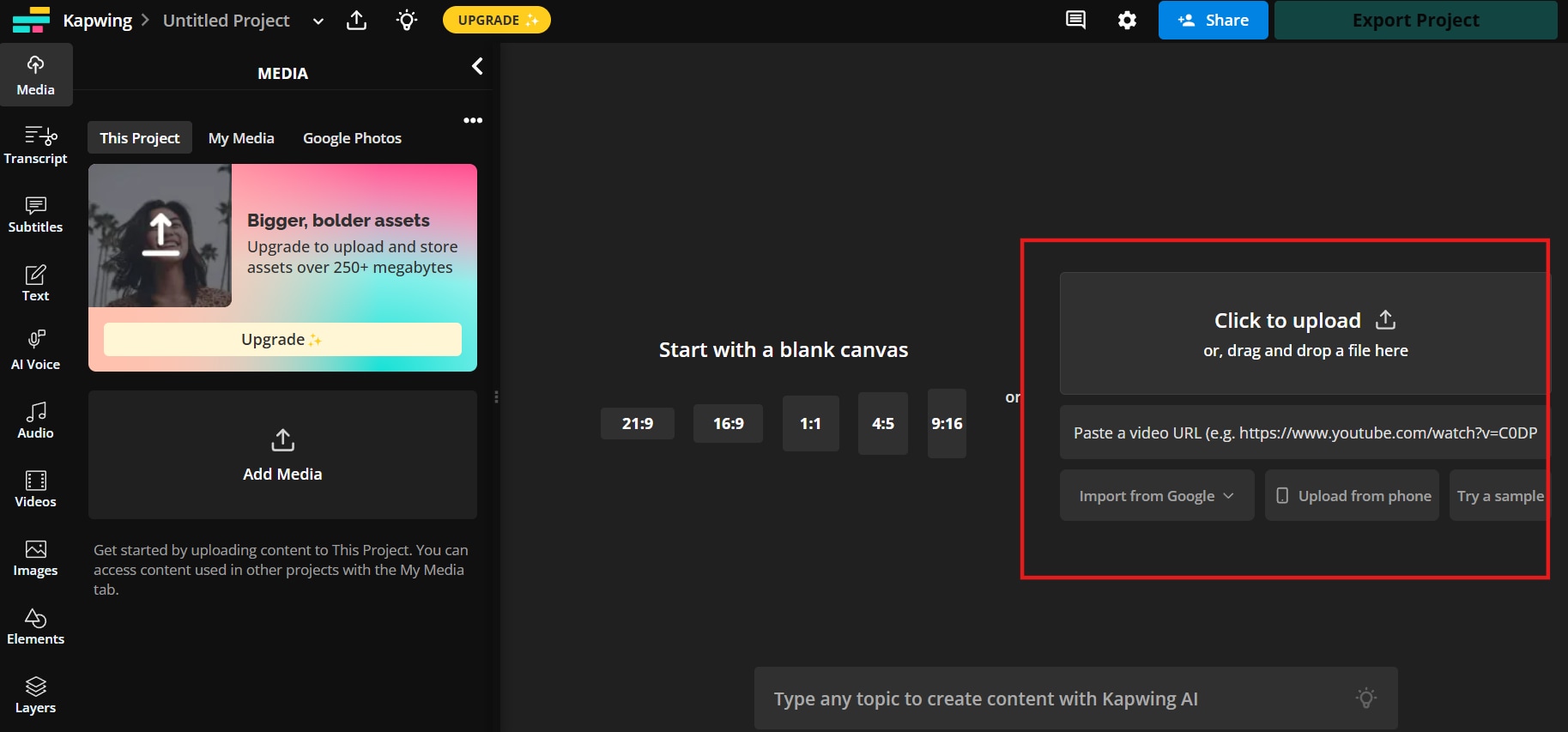Open project settings gear
This screenshot has width=1568, height=732.
point(1127,20)
